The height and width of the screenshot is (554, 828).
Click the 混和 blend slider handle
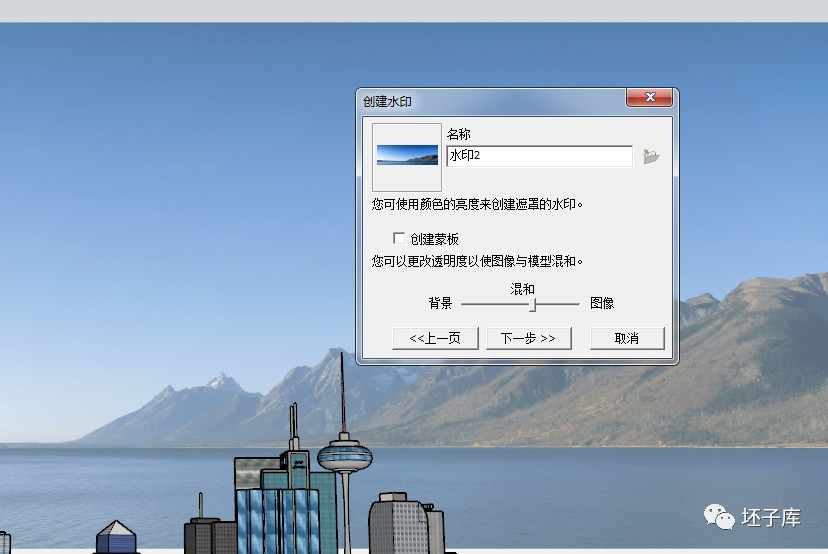pos(533,305)
